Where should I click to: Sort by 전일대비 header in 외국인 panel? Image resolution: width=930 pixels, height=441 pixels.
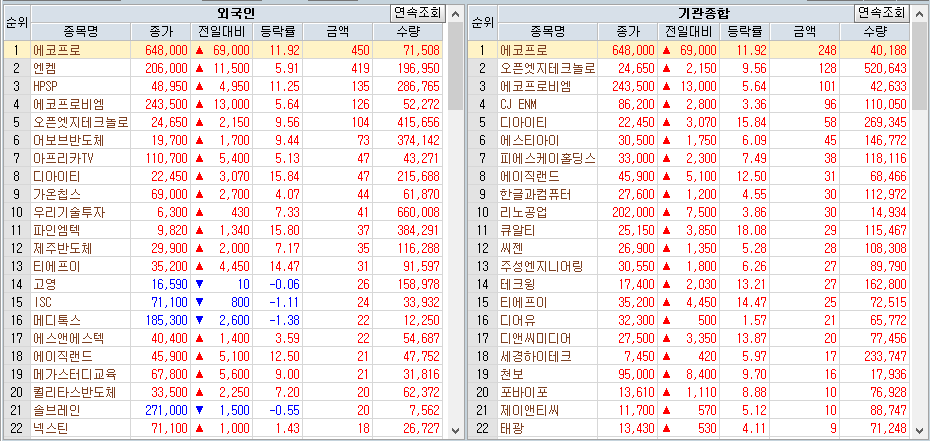pos(221,31)
